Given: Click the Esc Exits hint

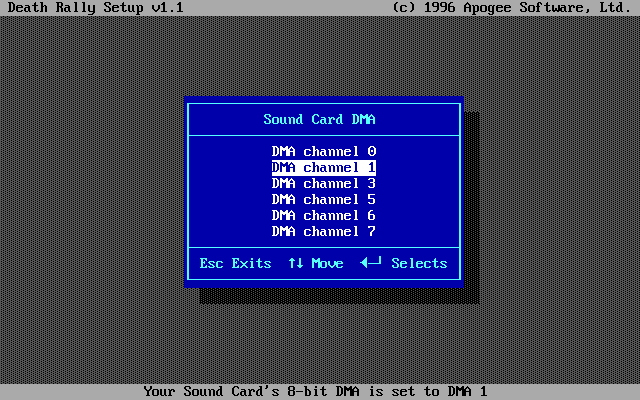Looking at the screenshot, I should coord(235,263).
